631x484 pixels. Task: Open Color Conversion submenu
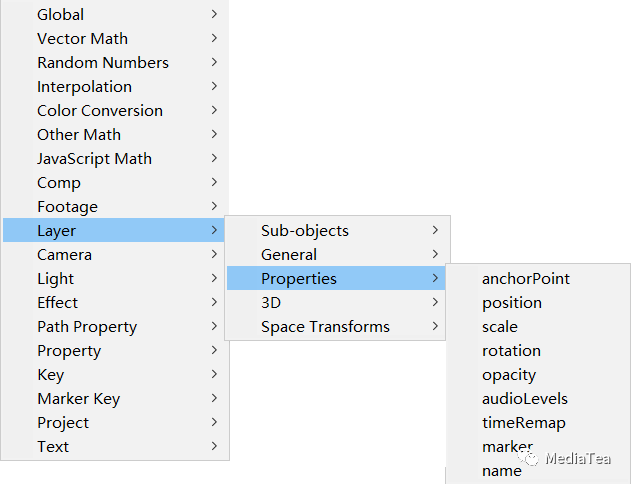pos(99,111)
